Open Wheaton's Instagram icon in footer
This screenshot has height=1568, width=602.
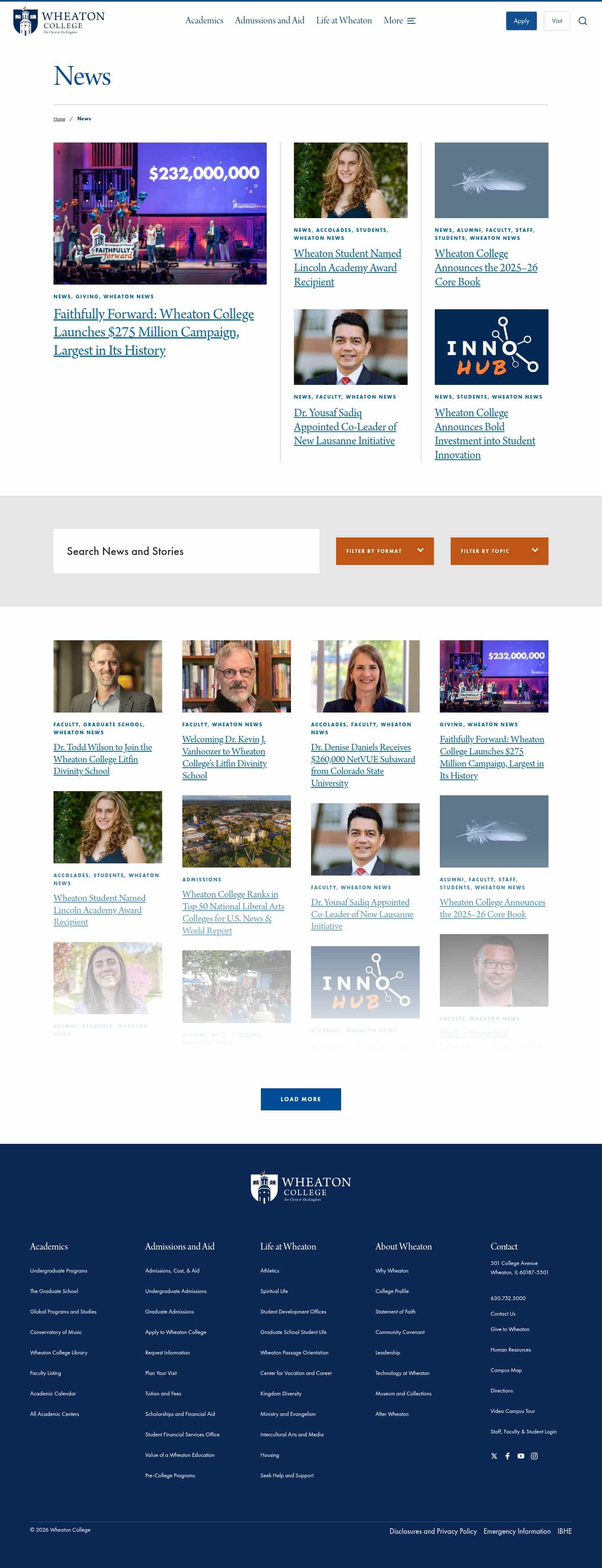pyautogui.click(x=534, y=1456)
